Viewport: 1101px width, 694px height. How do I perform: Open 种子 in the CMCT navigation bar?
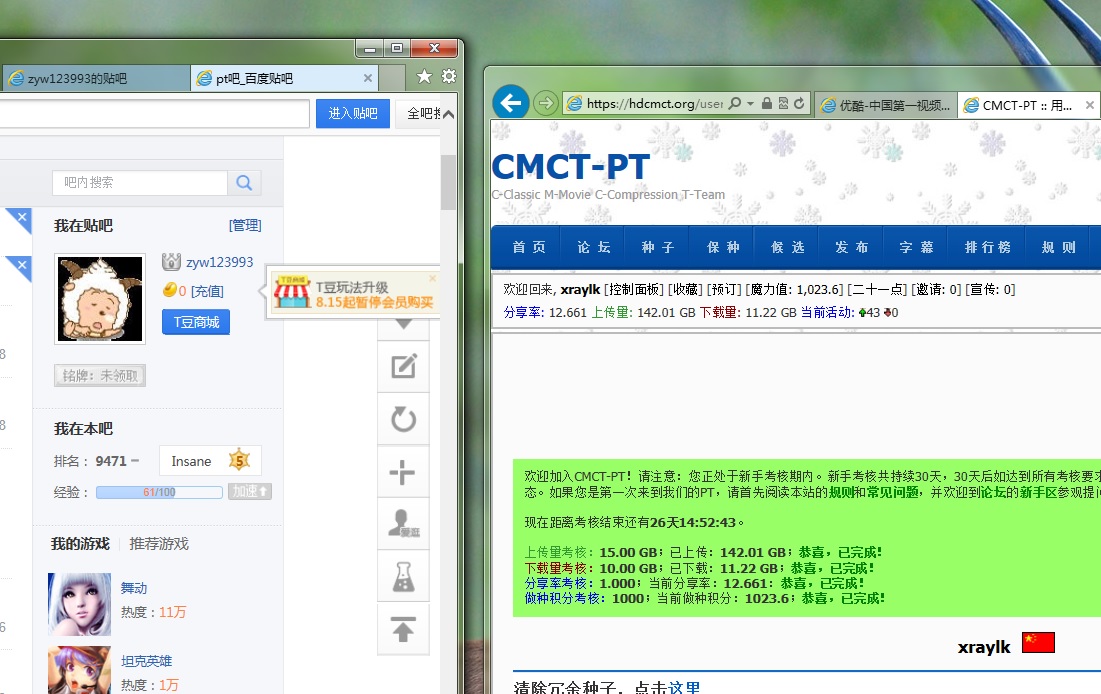657,247
